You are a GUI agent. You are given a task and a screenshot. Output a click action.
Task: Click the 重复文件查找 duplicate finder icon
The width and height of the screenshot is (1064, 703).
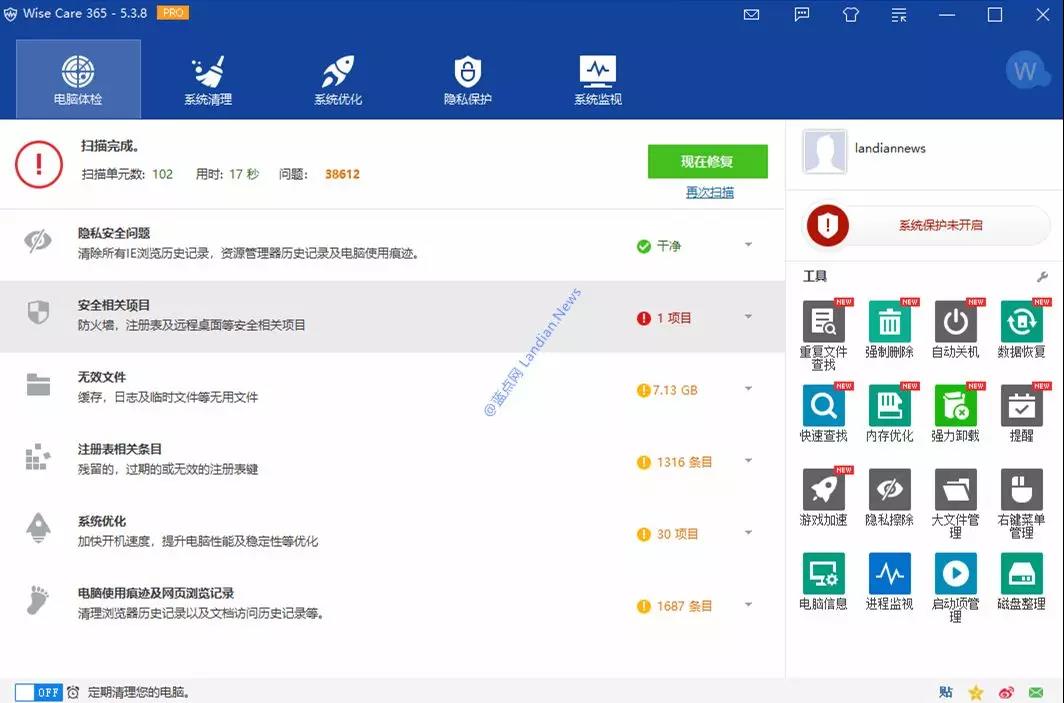coord(823,322)
